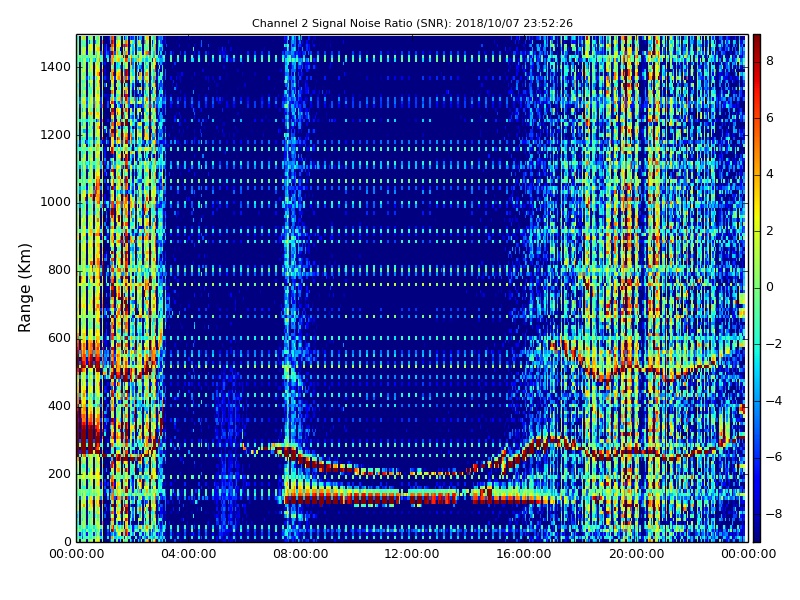
Task: Click the 800 range tick label
Action: 59,270
